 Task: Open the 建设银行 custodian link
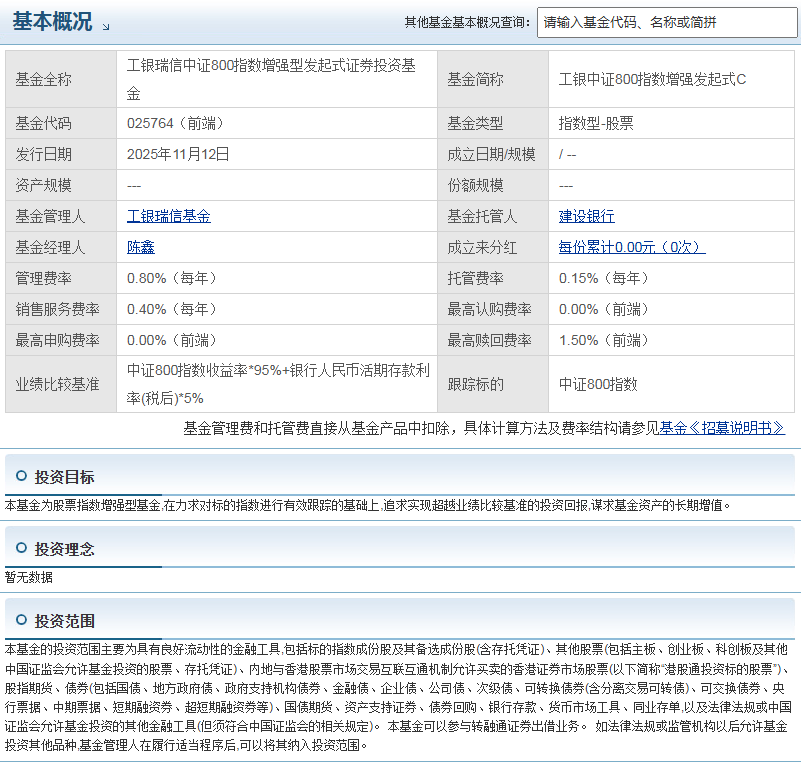(x=586, y=216)
